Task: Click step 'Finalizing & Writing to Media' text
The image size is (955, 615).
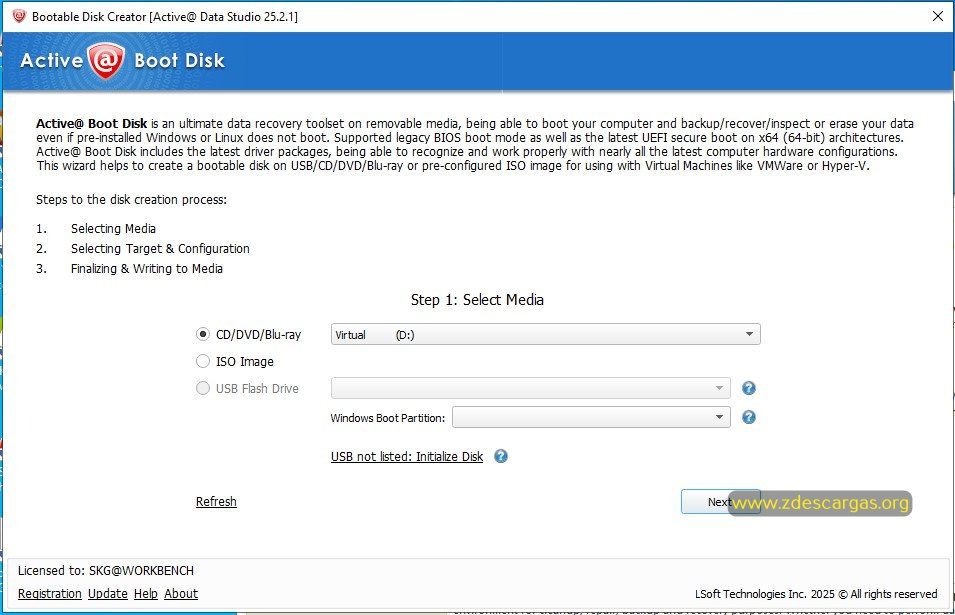Action: pyautogui.click(x=147, y=269)
